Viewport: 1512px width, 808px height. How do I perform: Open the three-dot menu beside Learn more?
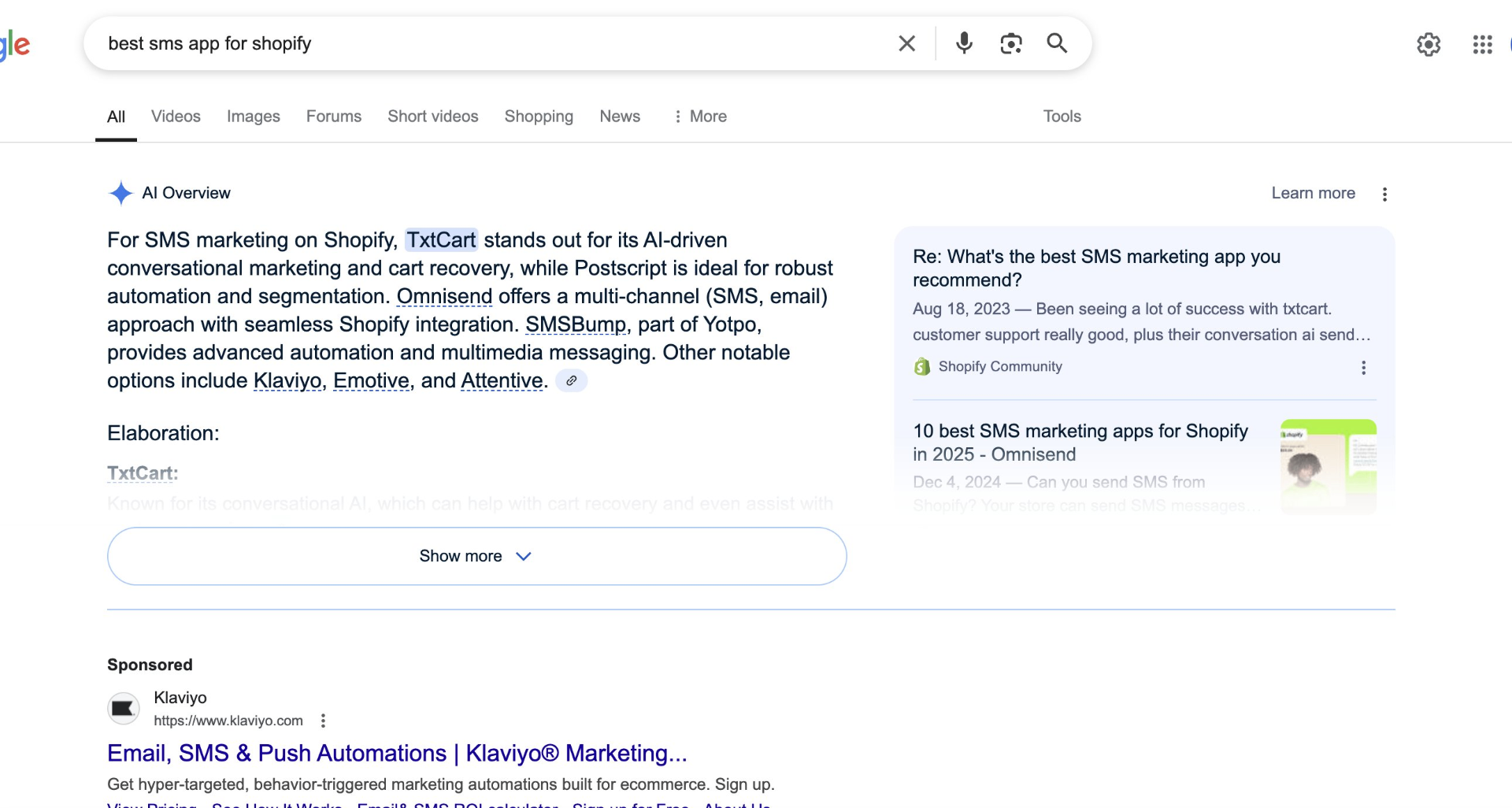1385,194
